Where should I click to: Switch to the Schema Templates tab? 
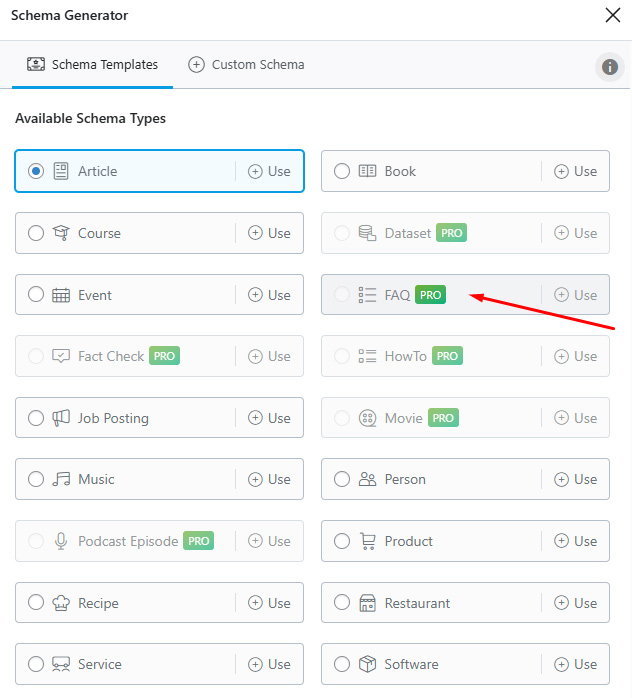coord(92,65)
